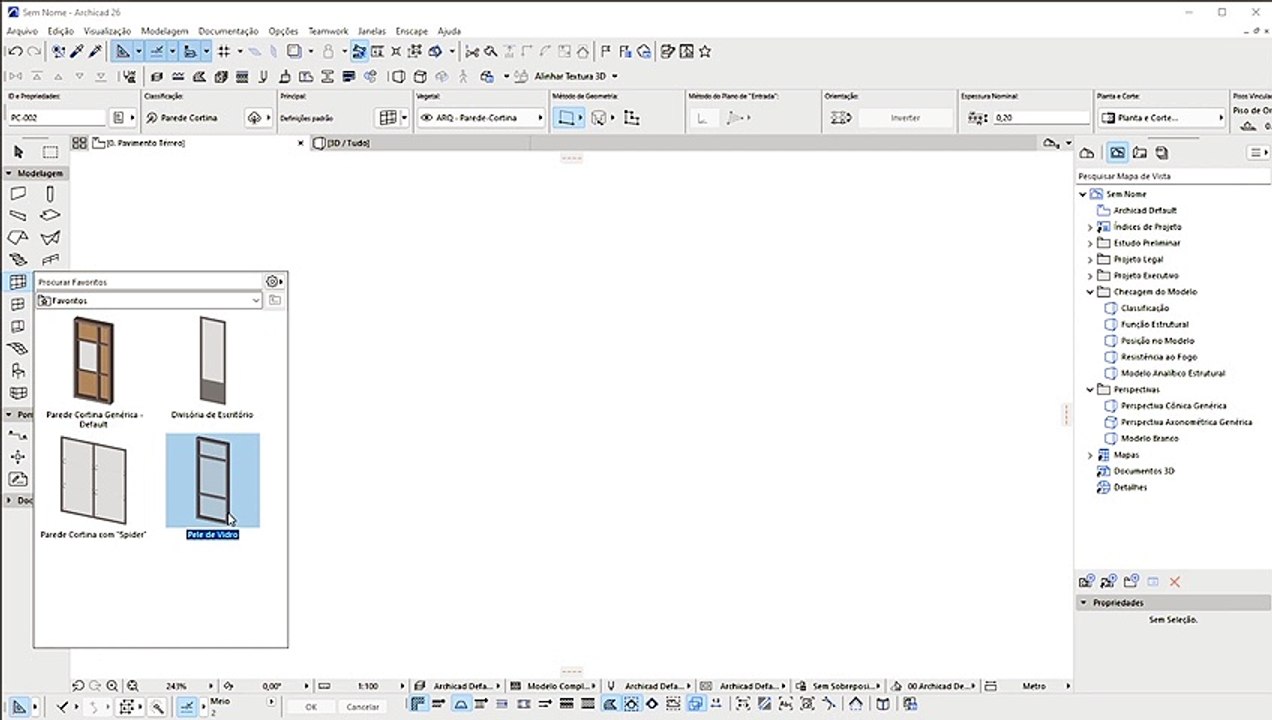This screenshot has height=720, width=1272.
Task: Select the Roof tool
Action: click(x=18, y=238)
